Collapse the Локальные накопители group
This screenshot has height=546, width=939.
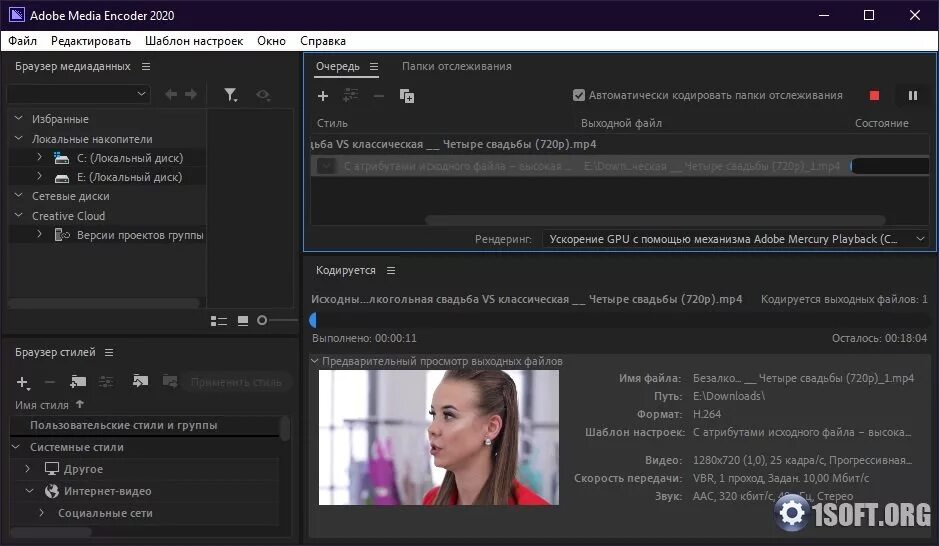[19, 138]
